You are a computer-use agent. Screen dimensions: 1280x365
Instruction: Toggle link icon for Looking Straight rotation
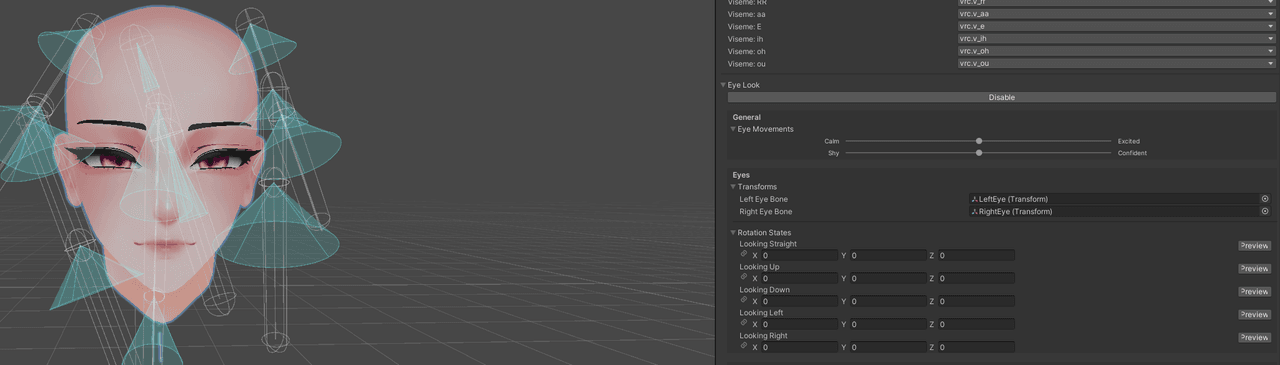click(744, 255)
